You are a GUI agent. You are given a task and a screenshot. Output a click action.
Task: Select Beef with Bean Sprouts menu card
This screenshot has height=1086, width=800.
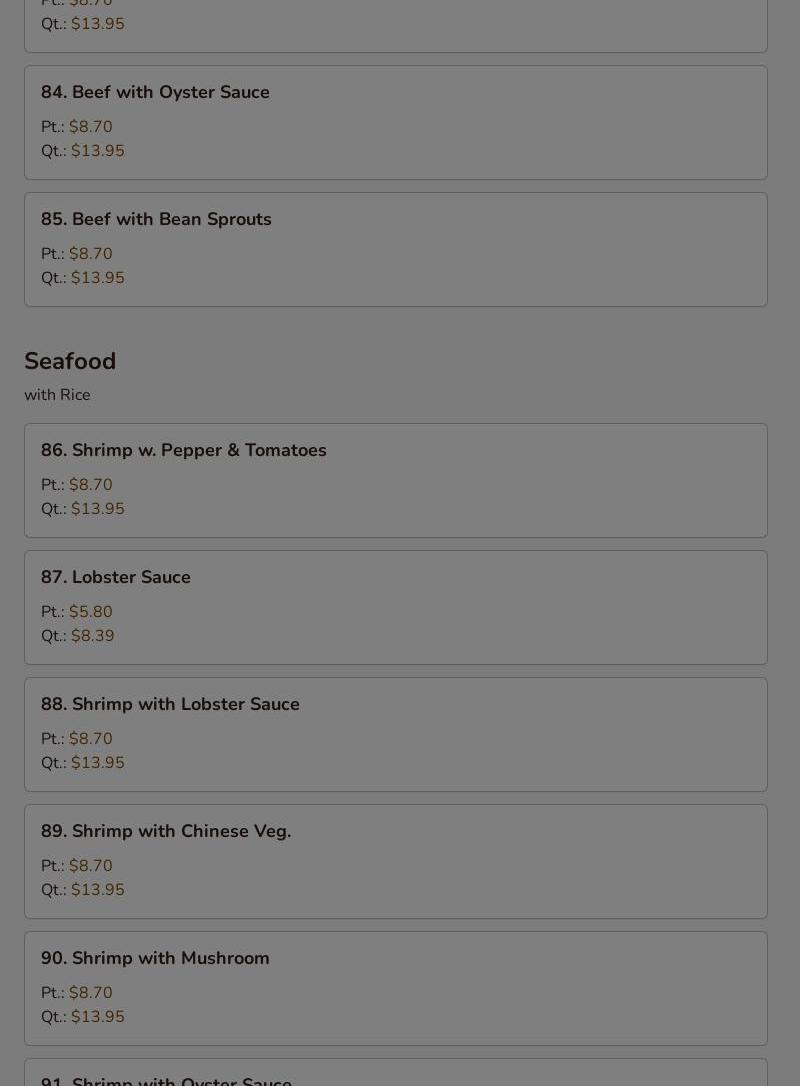(395, 249)
